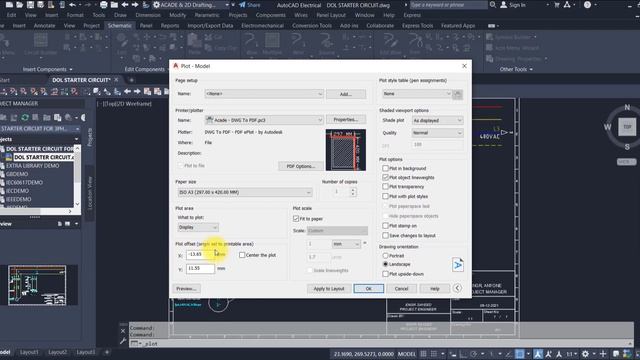Click the next drawing right arrow in quick access toolbar

point(135,5)
